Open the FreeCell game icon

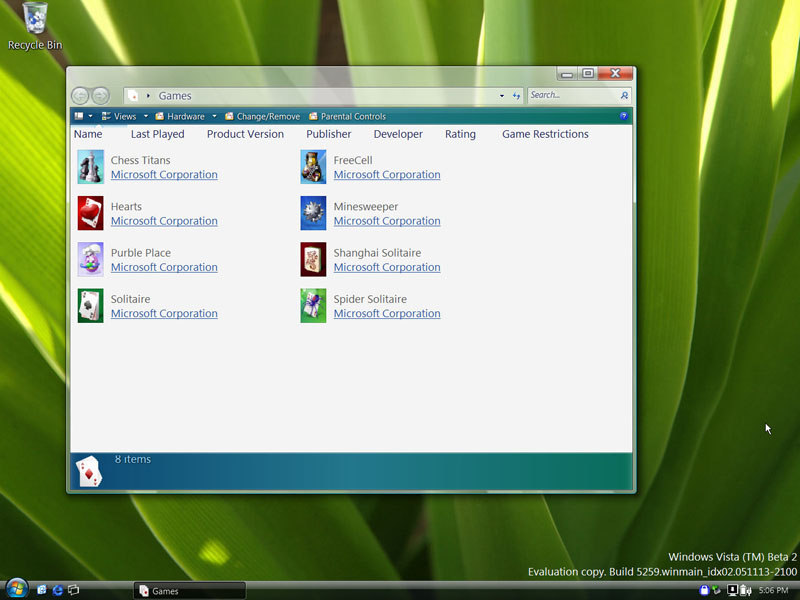click(x=313, y=167)
